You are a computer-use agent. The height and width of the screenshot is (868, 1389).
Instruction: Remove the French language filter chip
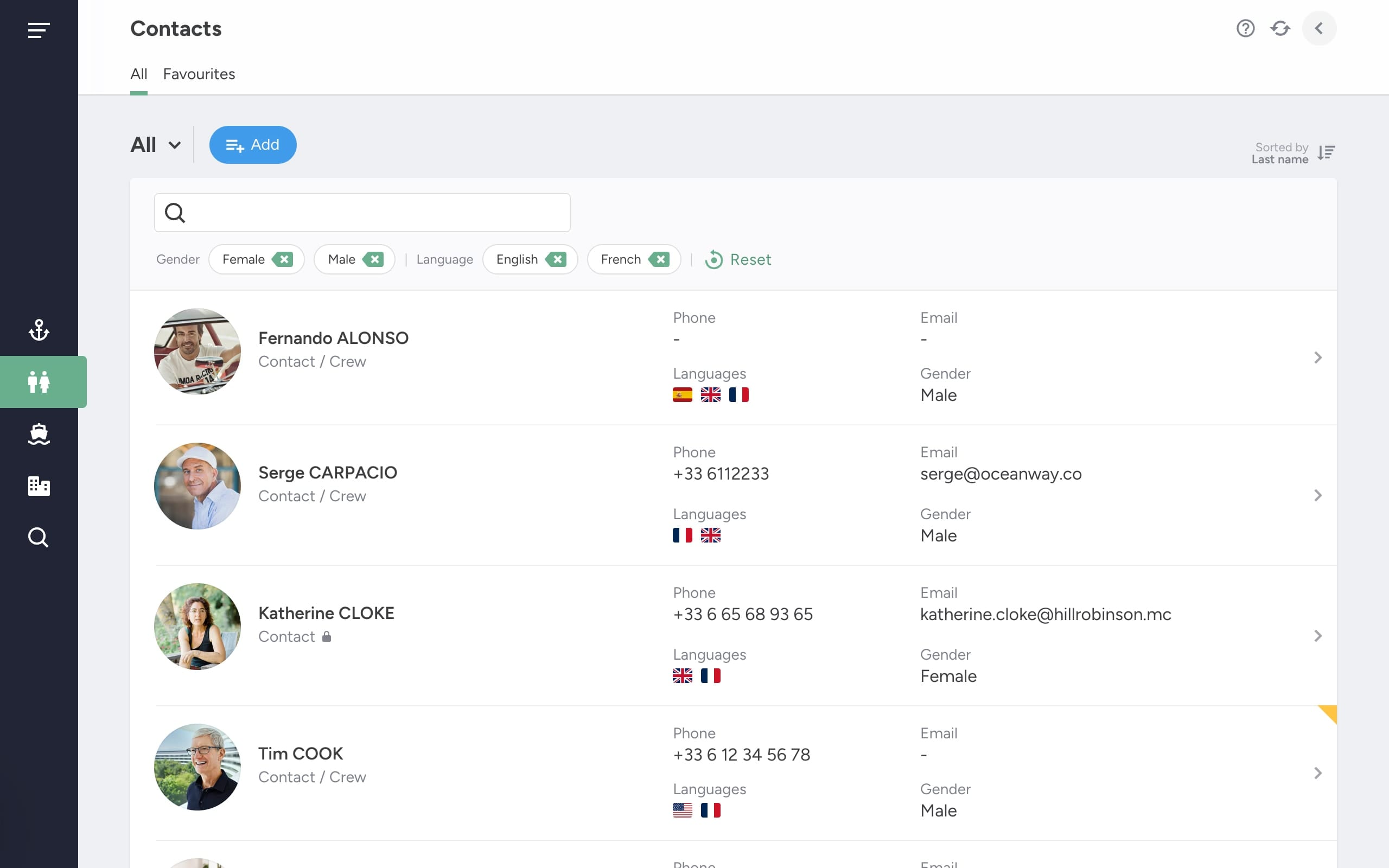(x=659, y=259)
